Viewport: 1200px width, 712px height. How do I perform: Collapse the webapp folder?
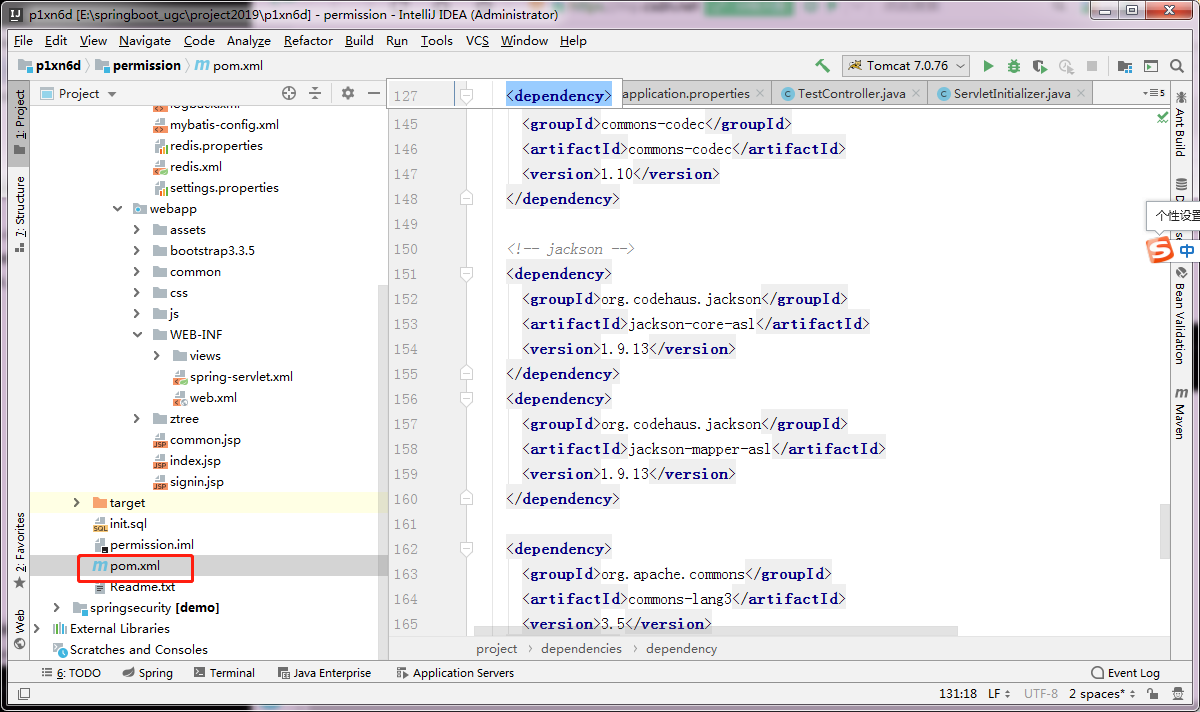(x=119, y=209)
